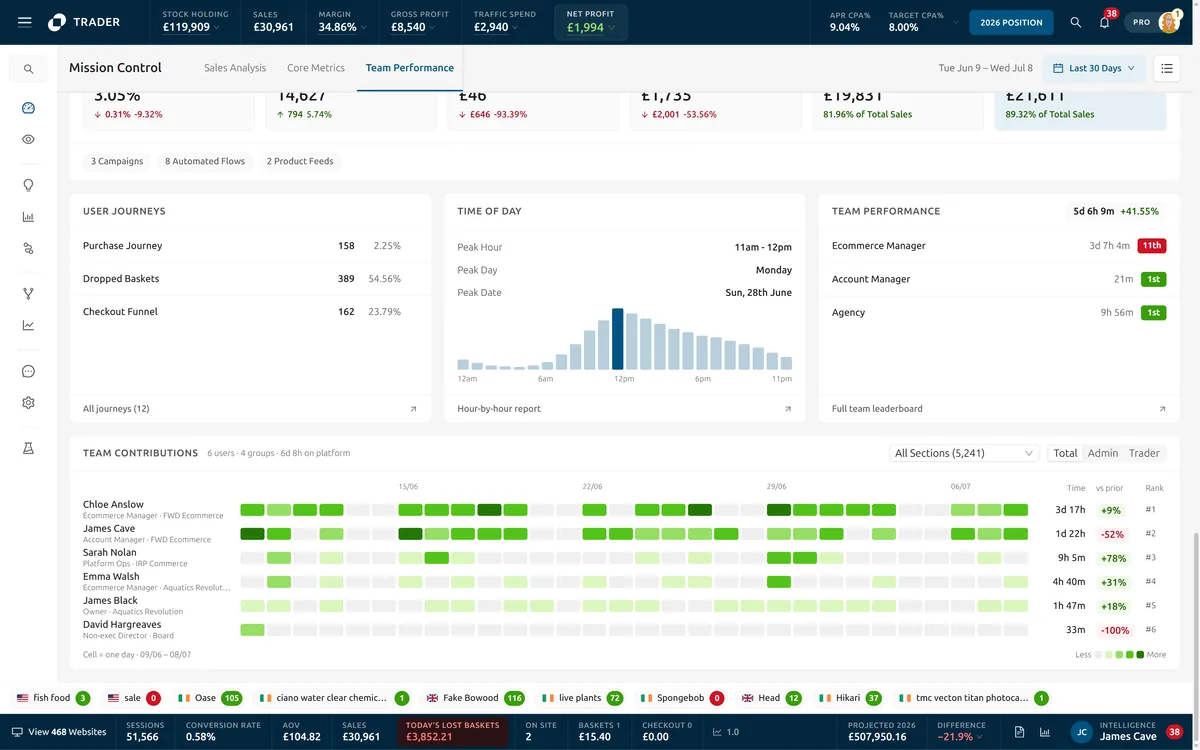Viewport: 1200px width, 750px height.
Task: Open the Ecommerce Manager 11th row
Action: [x=999, y=246]
